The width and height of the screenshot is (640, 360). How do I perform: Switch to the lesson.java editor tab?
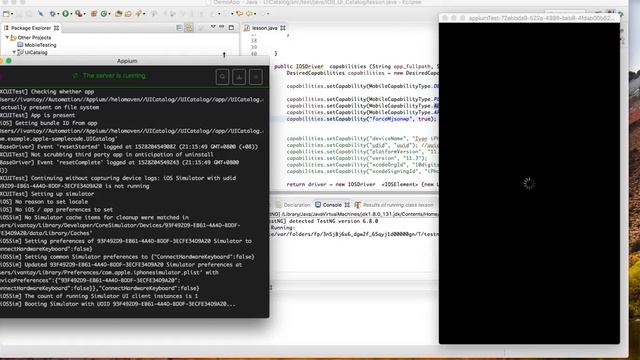pyautogui.click(x=264, y=28)
